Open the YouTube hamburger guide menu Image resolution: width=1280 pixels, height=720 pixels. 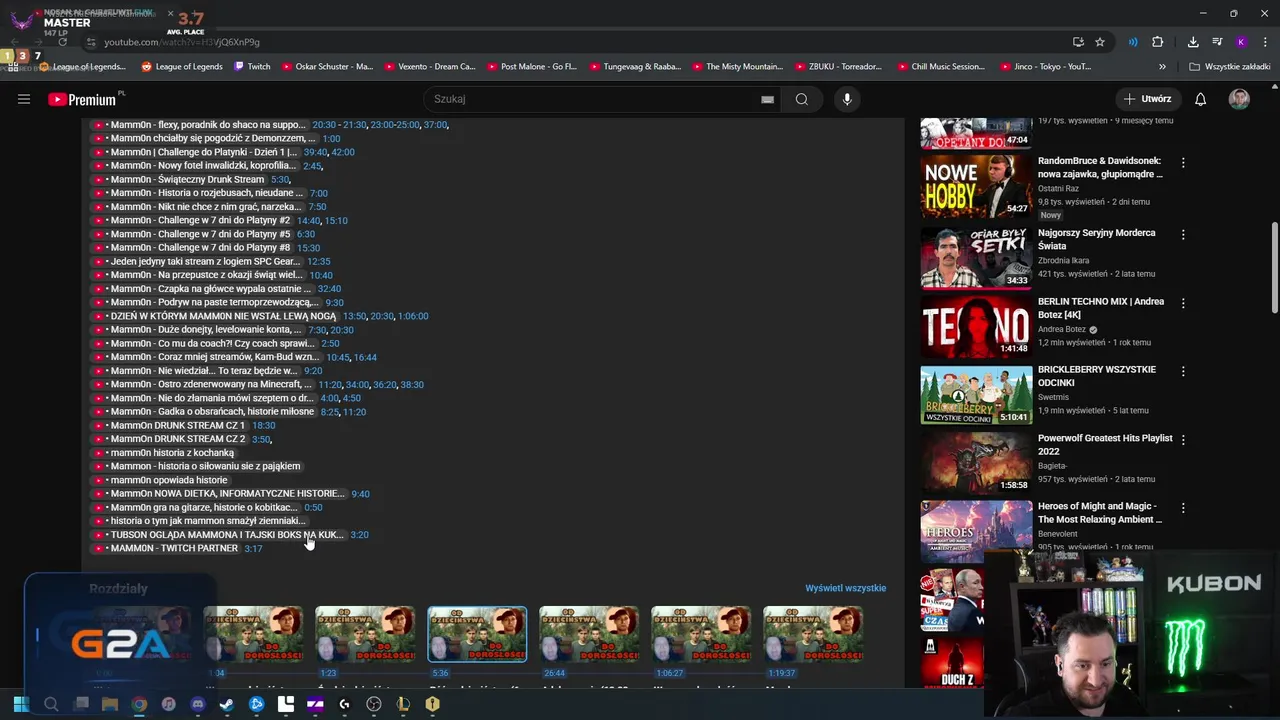coord(24,99)
